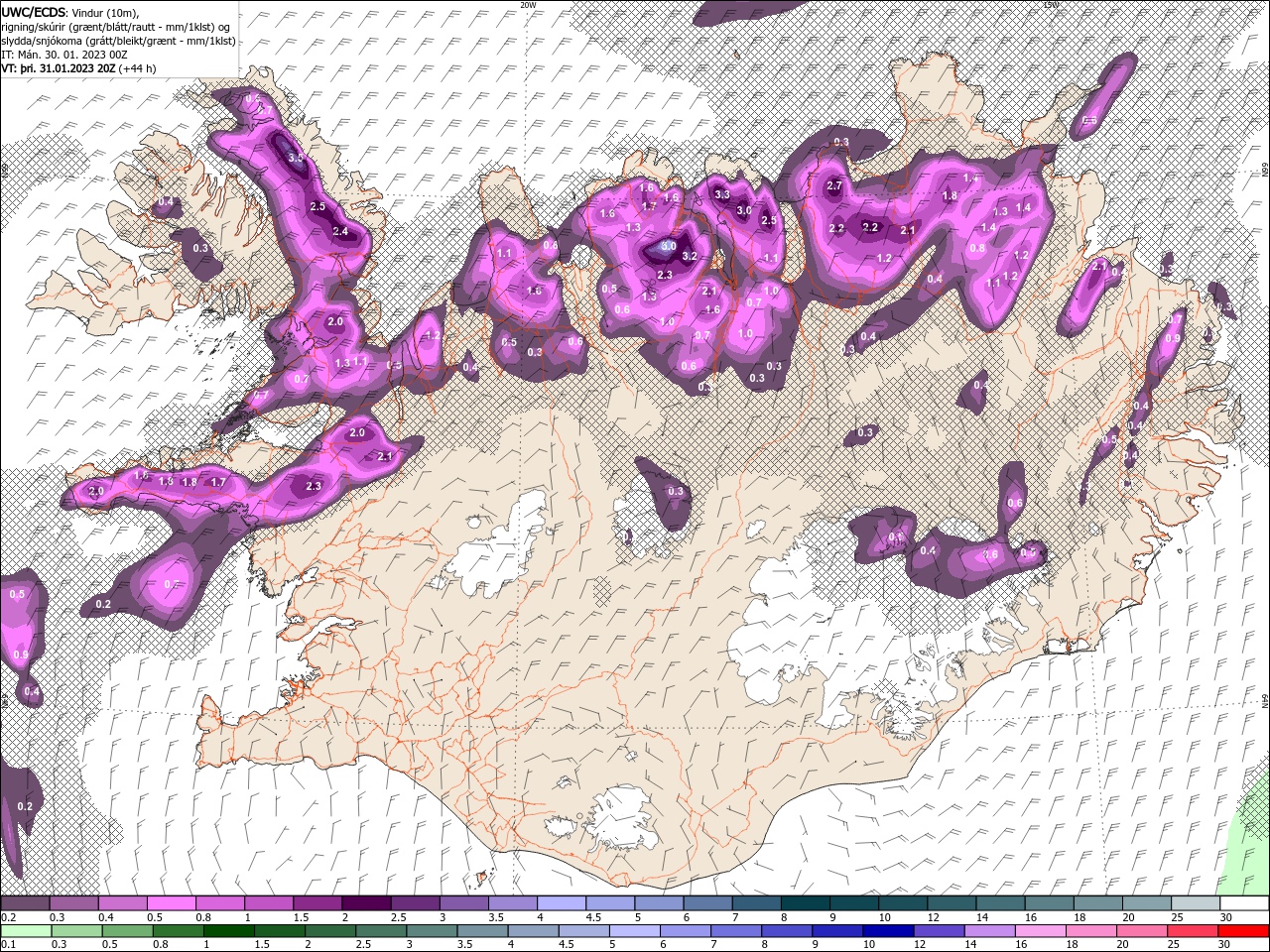Pick the white top-row swatch after 30
The width and height of the screenshot is (1270, 952).
(x=1245, y=903)
